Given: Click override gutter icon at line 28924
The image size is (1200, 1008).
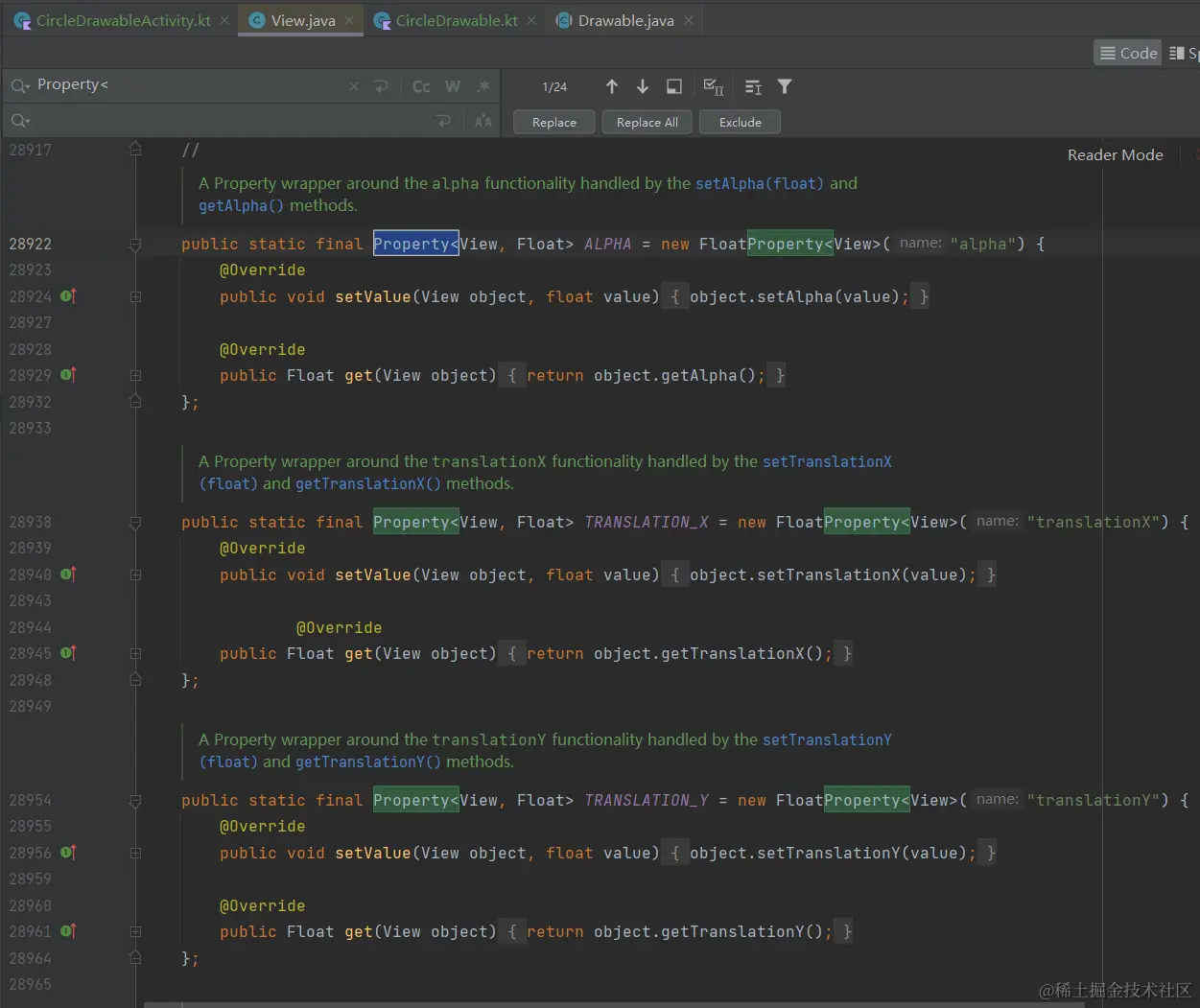Looking at the screenshot, I should tap(68, 296).
